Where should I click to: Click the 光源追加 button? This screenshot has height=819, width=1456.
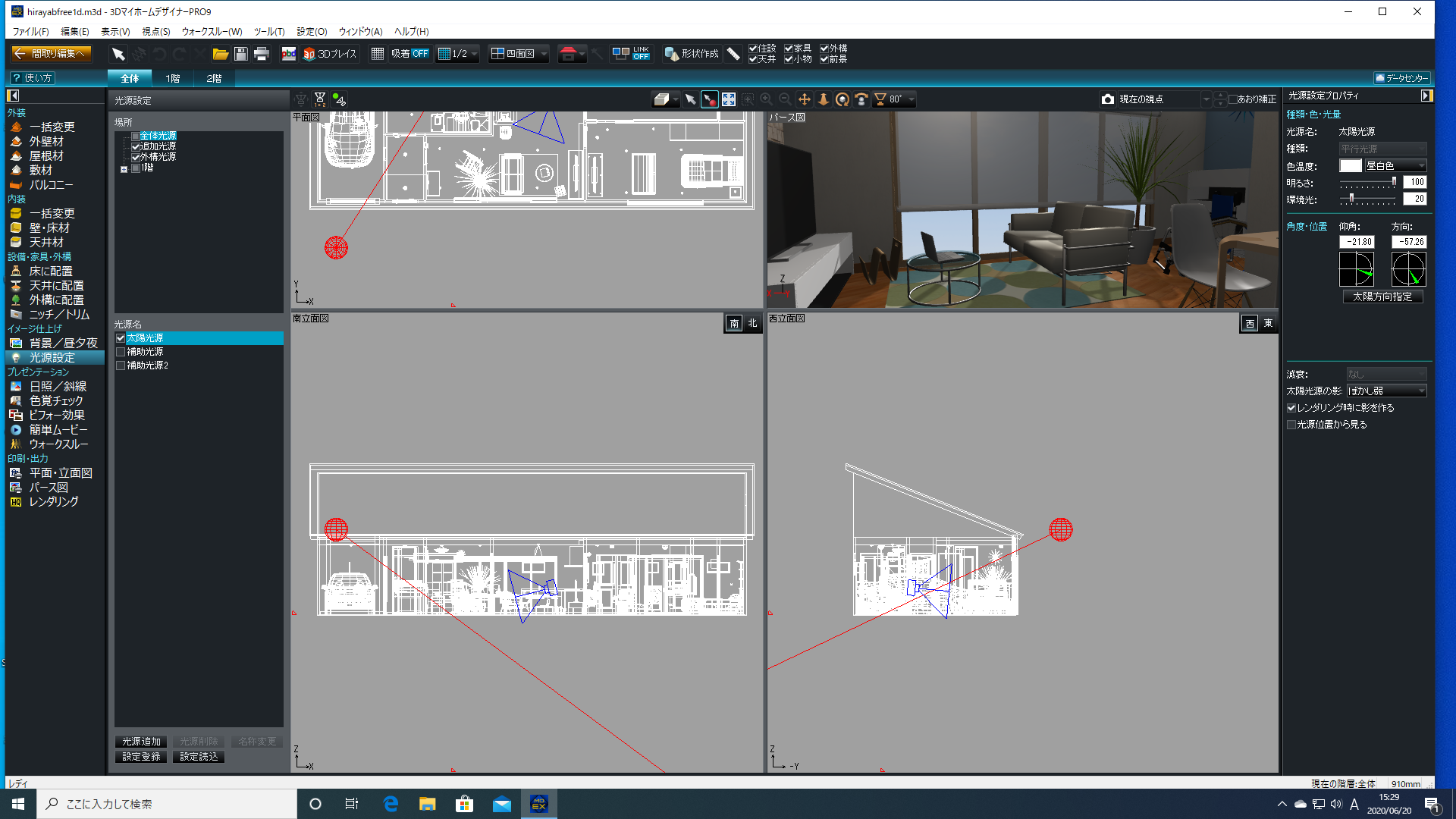coord(141,742)
